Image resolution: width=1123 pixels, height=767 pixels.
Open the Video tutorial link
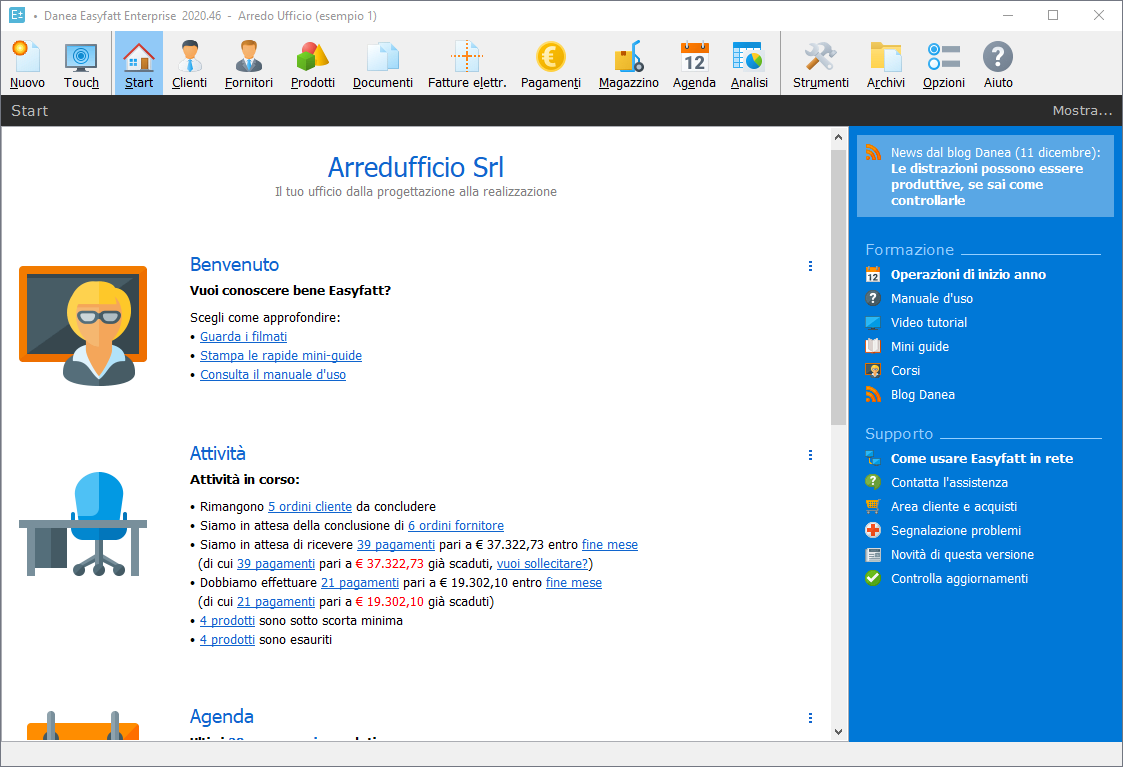pos(929,323)
